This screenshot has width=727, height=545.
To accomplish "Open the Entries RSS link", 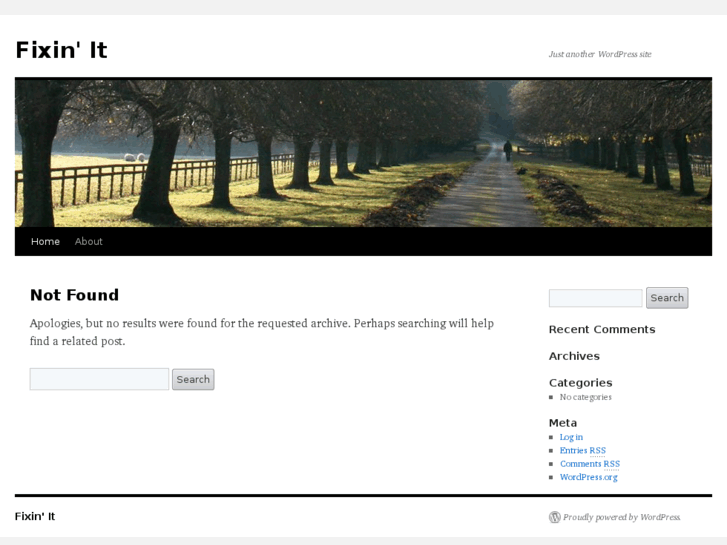I will [583, 450].
